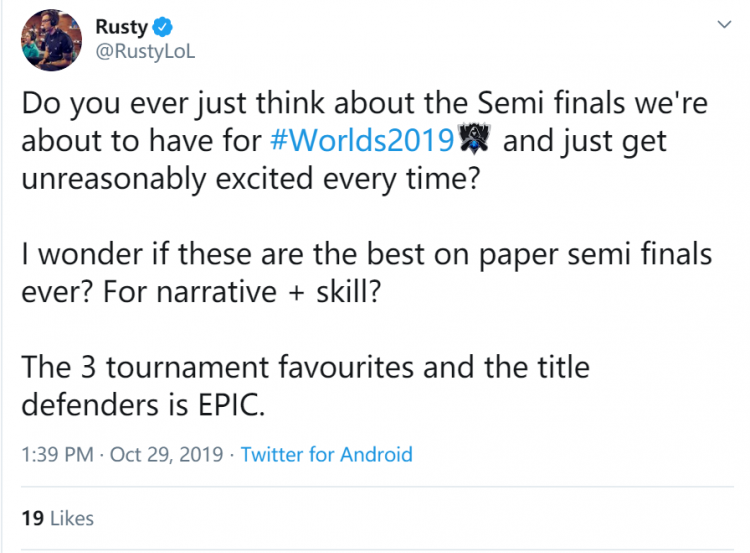Click the text 'ever? For narrative + skill?'
This screenshot has width=750, height=553.
coord(201,292)
